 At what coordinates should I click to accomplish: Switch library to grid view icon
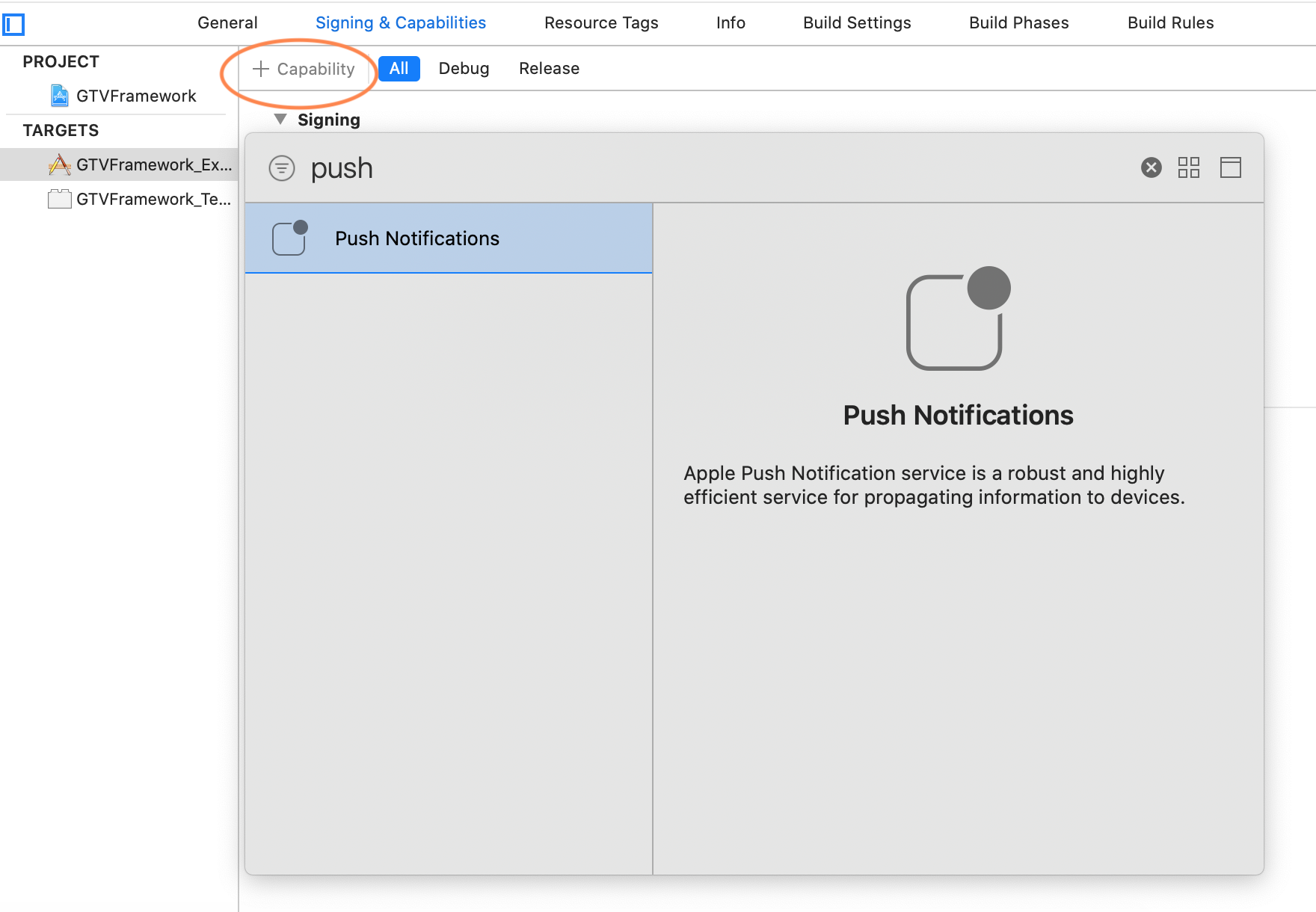pyautogui.click(x=1189, y=167)
